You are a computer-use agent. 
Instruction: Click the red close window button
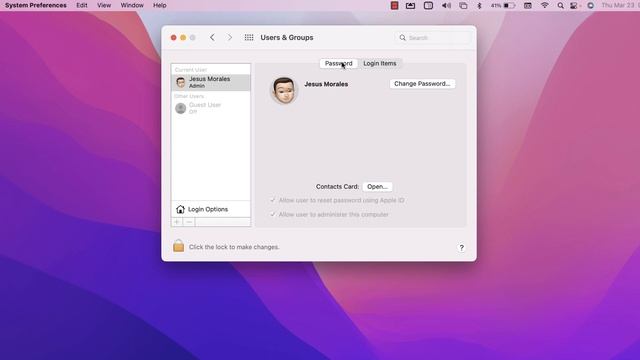[173, 38]
